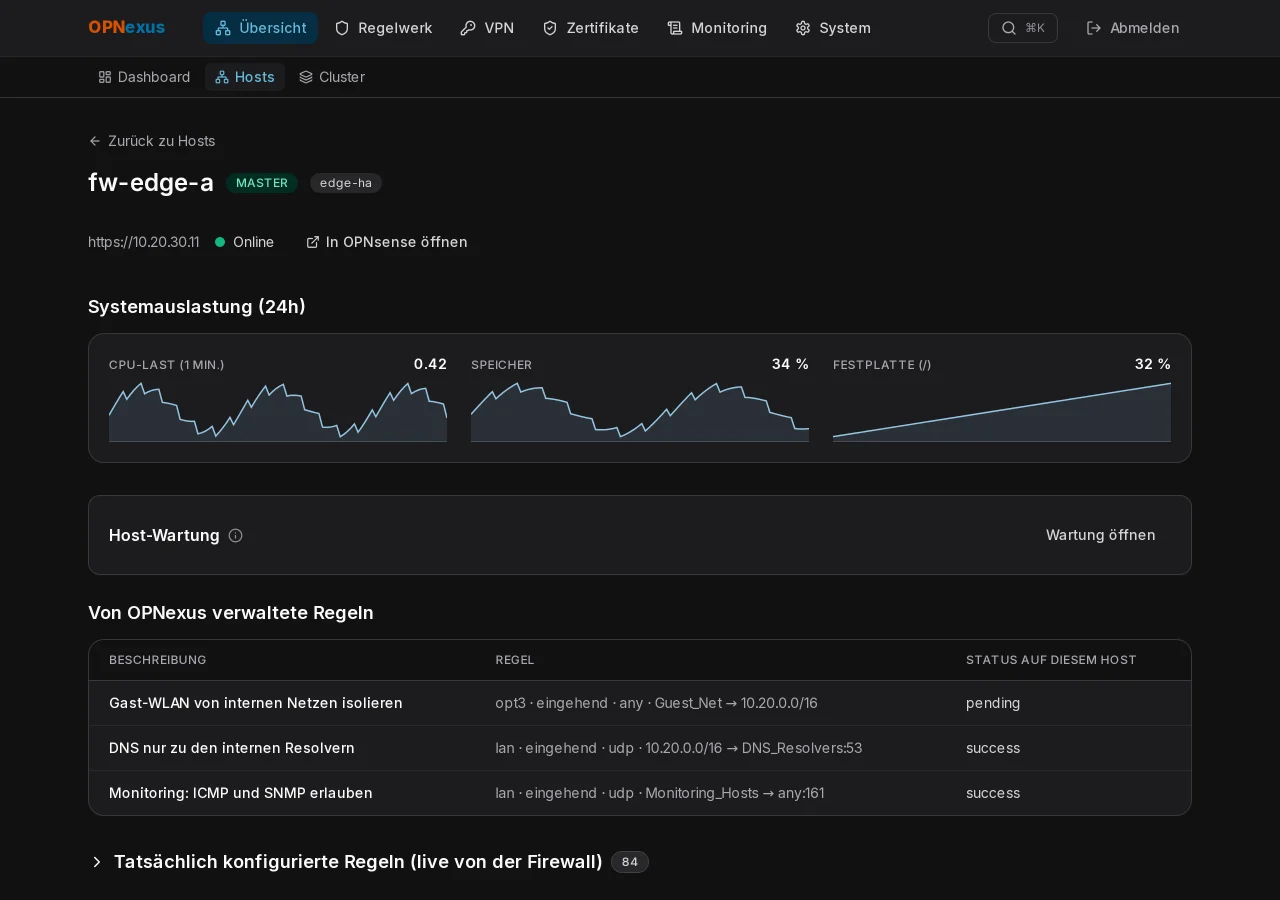Screen dimensions: 1280x900
Task: Click the Abmelden logout button
Action: pos(1133,28)
